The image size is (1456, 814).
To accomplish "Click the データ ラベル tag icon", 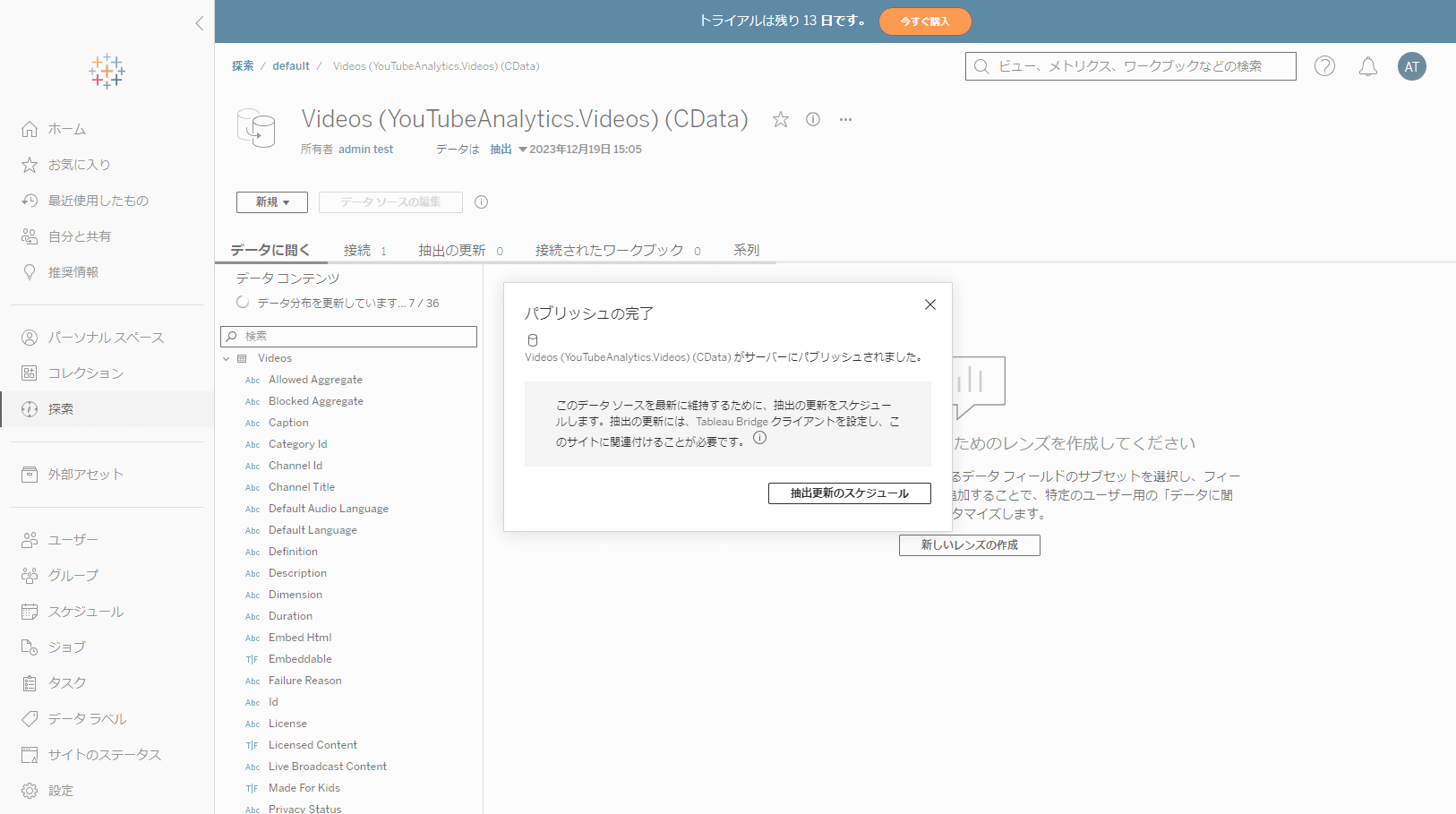I will coord(30,719).
